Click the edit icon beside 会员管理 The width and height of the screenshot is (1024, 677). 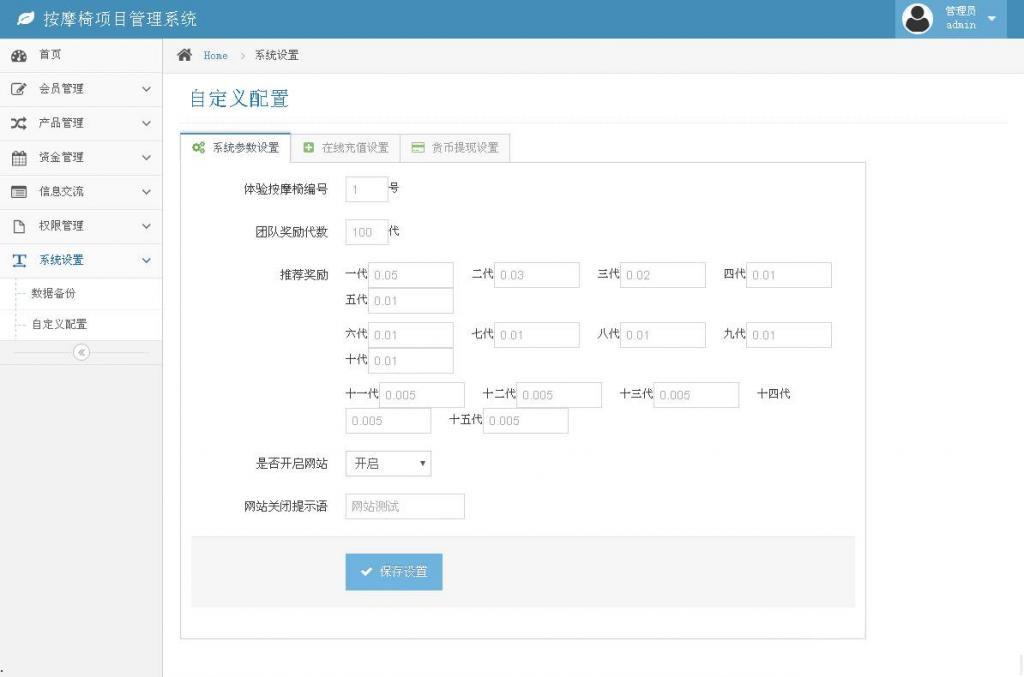click(x=19, y=89)
